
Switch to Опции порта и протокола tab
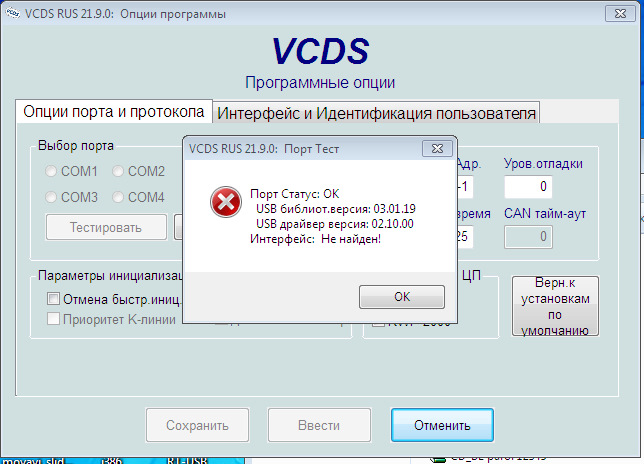click(x=113, y=112)
